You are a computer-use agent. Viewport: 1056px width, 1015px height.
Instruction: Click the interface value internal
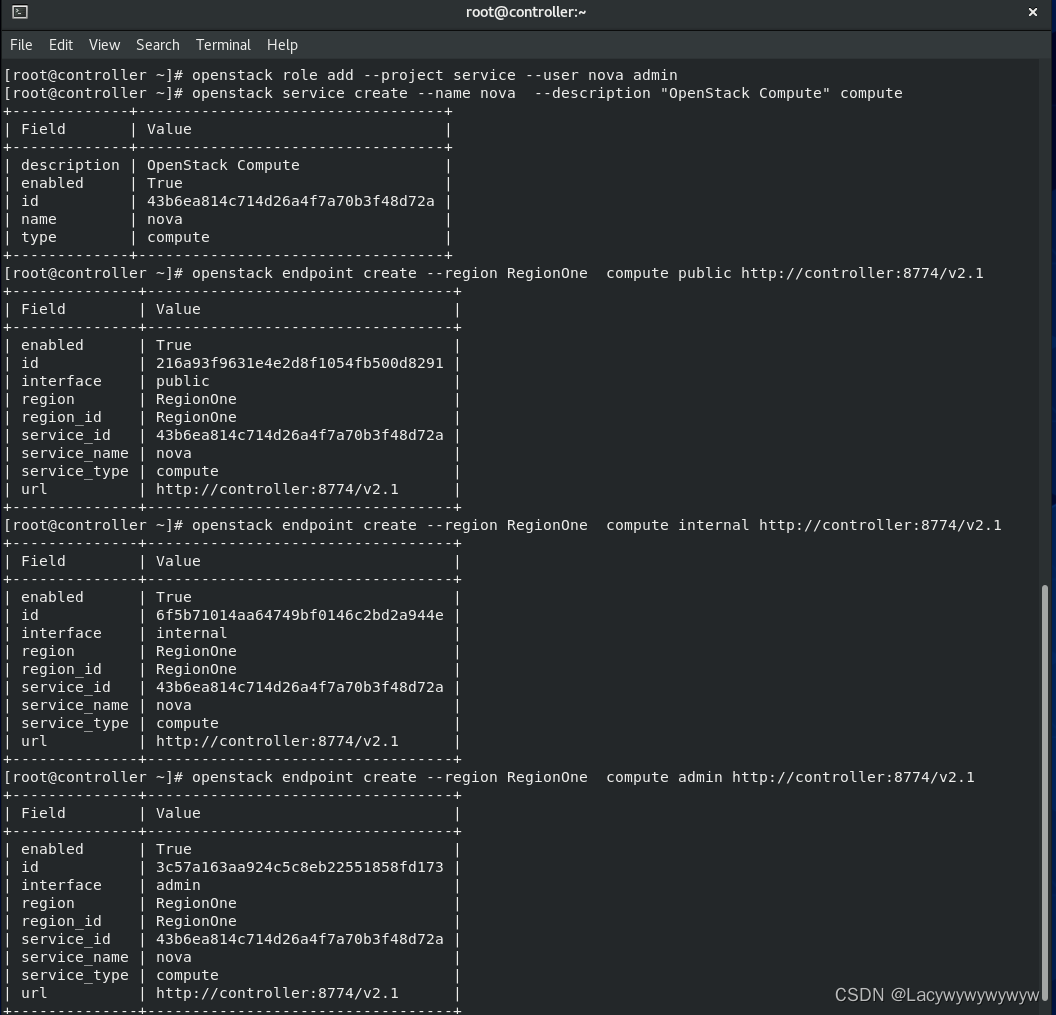[191, 633]
